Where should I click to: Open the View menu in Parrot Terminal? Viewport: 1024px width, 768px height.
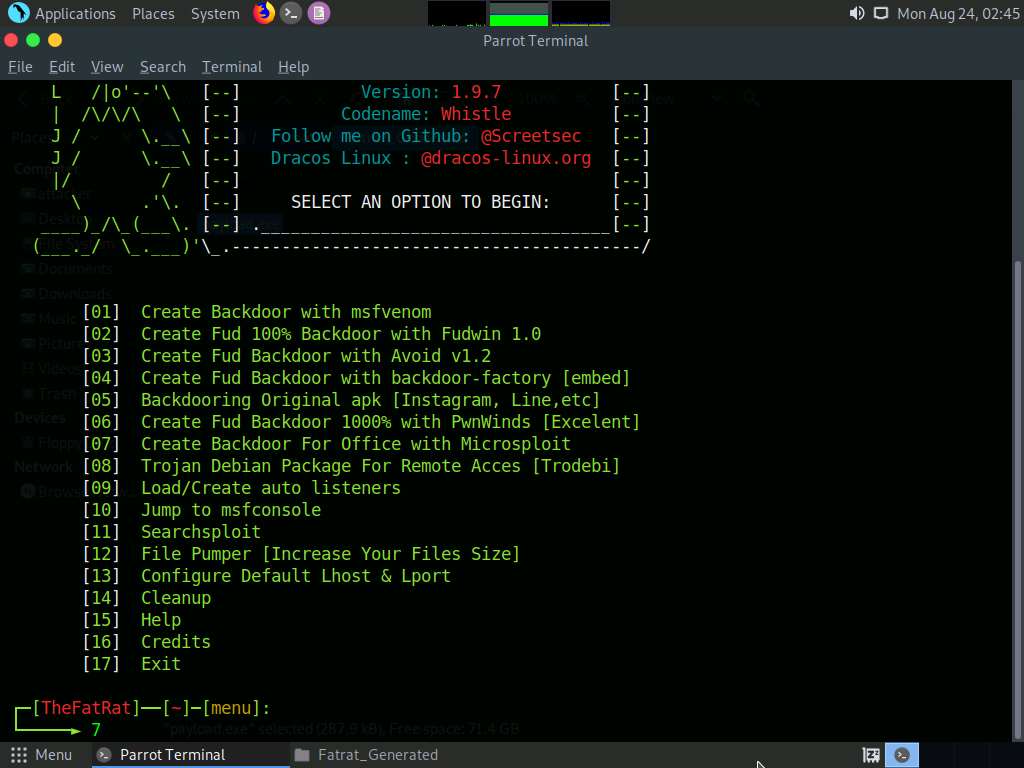(x=107, y=67)
